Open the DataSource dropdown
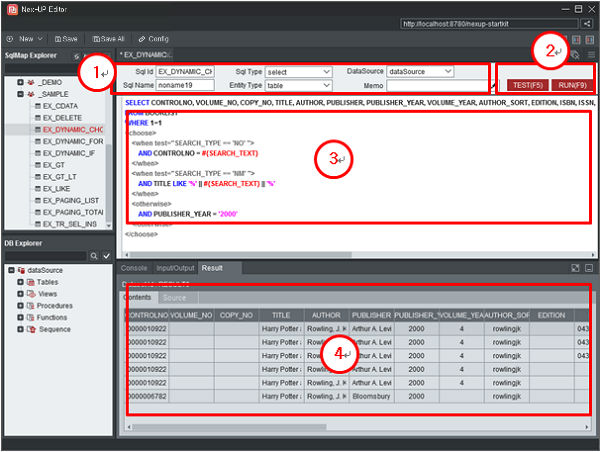600x452 pixels. pyautogui.click(x=420, y=72)
